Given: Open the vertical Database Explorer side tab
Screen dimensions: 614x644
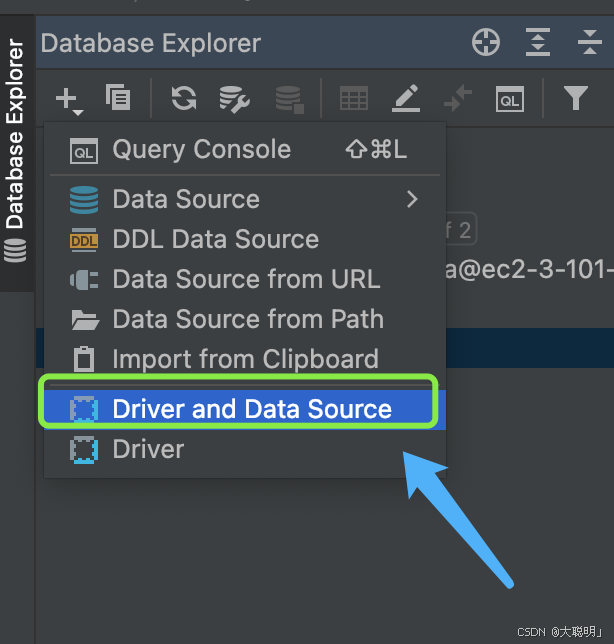Looking at the screenshot, I should pyautogui.click(x=16, y=140).
